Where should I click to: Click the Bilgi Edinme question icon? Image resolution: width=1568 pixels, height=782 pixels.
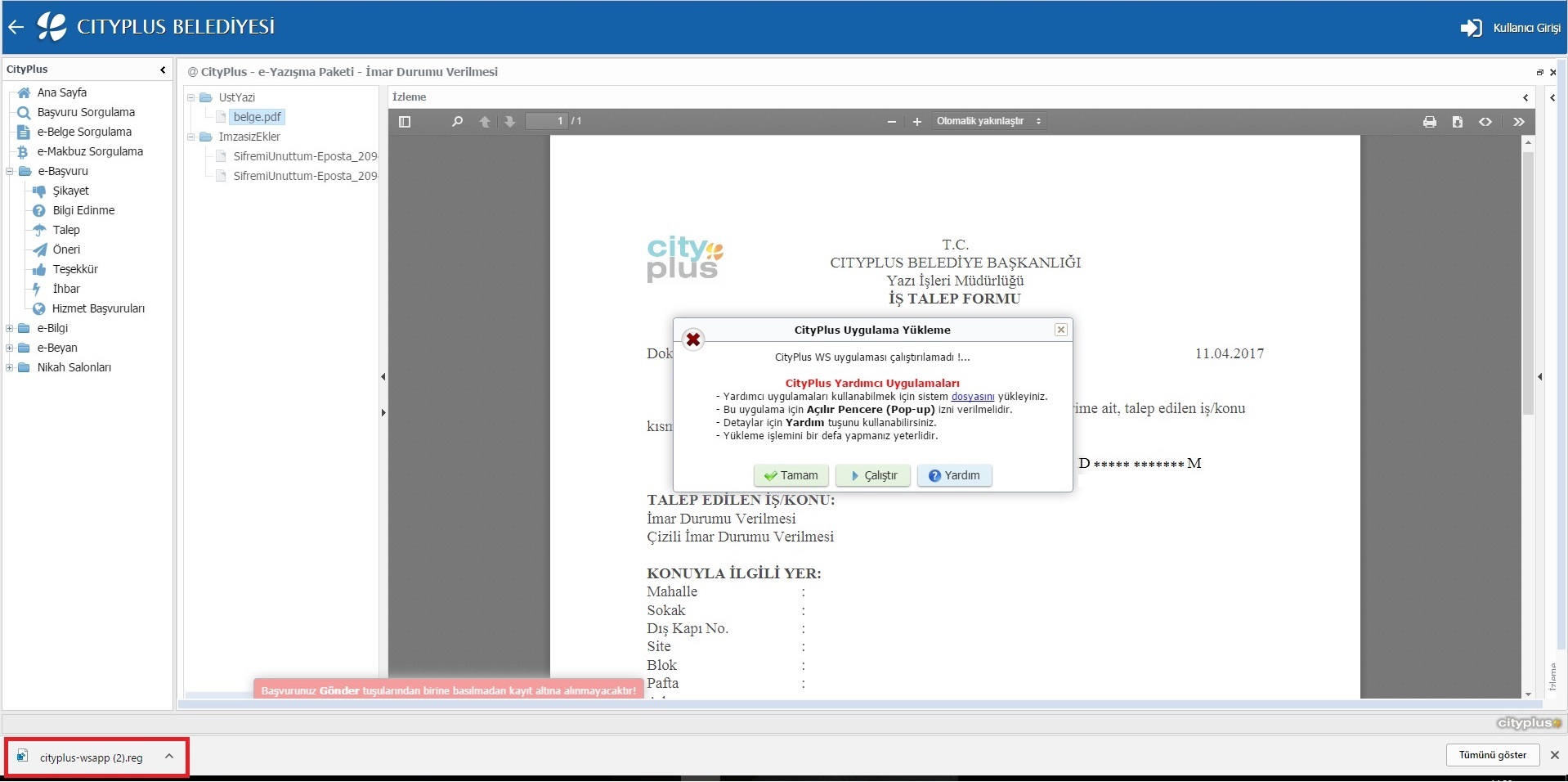click(38, 210)
